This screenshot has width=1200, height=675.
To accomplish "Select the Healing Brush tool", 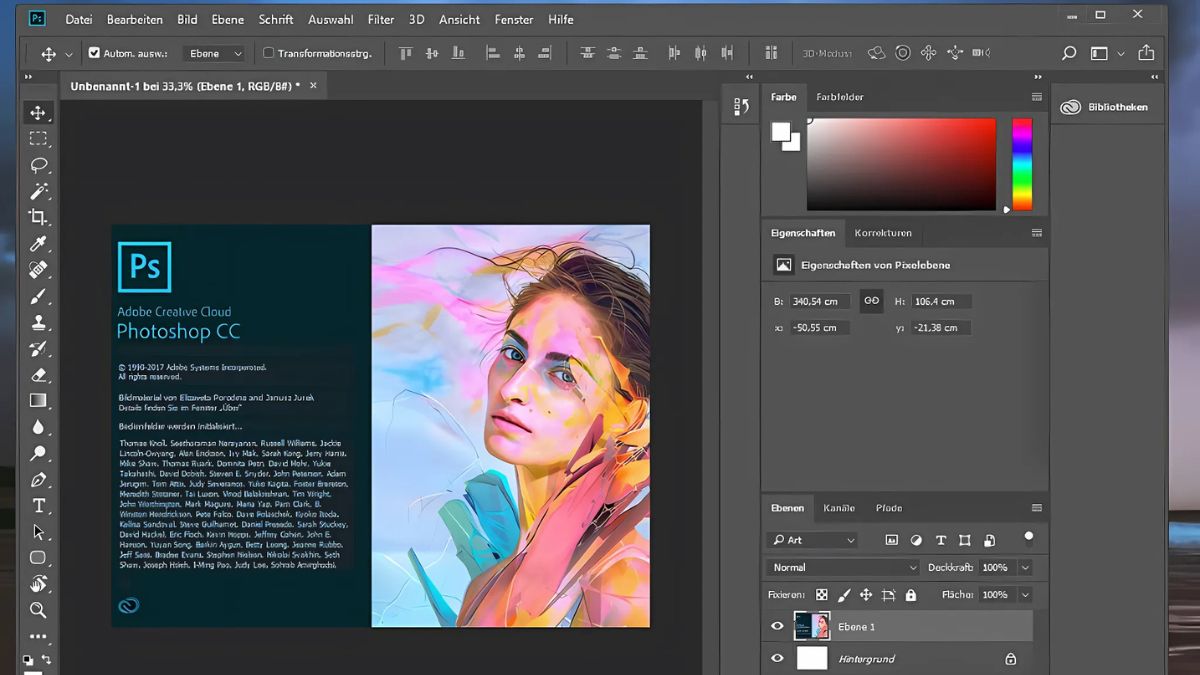I will [38, 270].
